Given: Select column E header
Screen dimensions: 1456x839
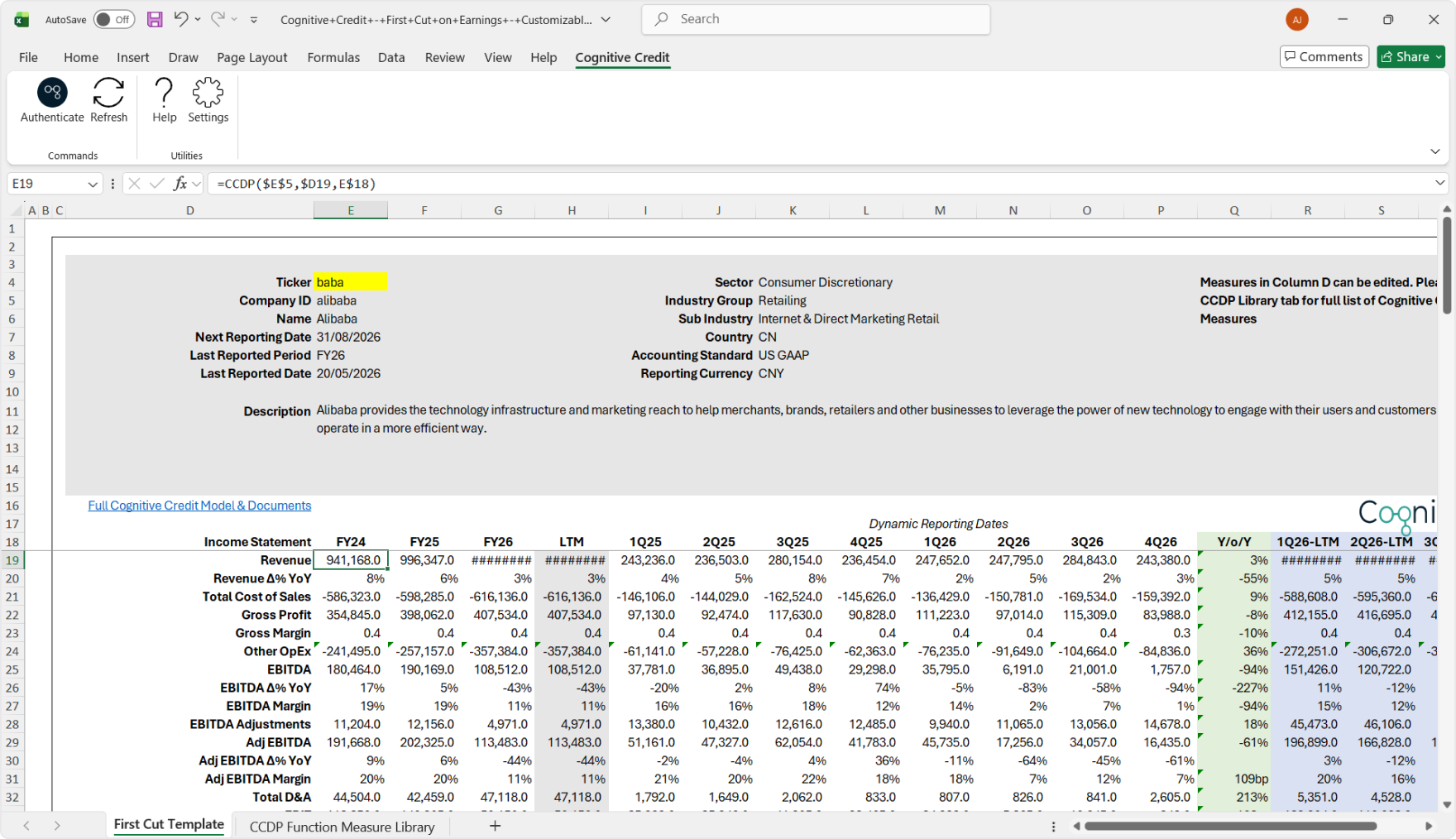Looking at the screenshot, I should tap(351, 211).
